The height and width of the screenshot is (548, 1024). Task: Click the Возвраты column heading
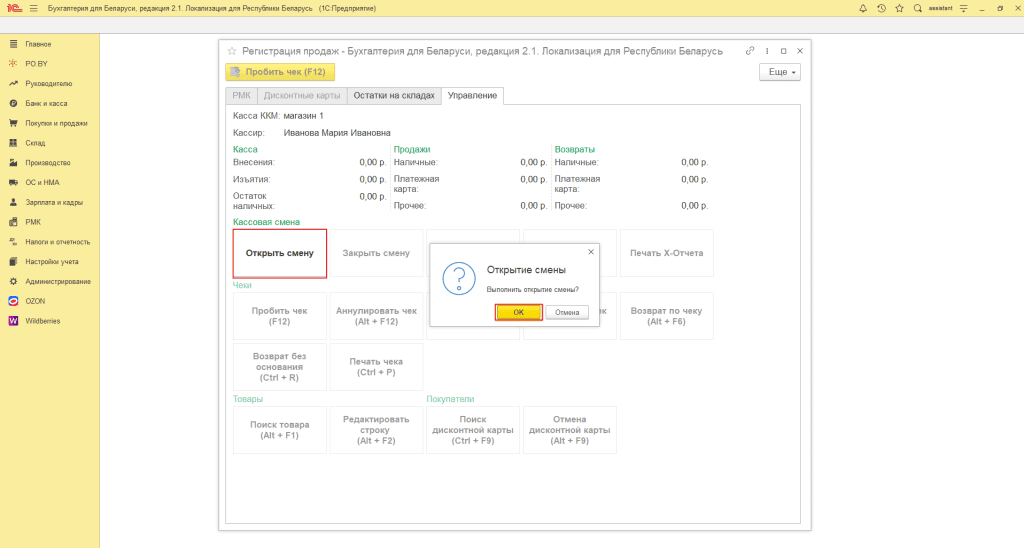coord(575,150)
